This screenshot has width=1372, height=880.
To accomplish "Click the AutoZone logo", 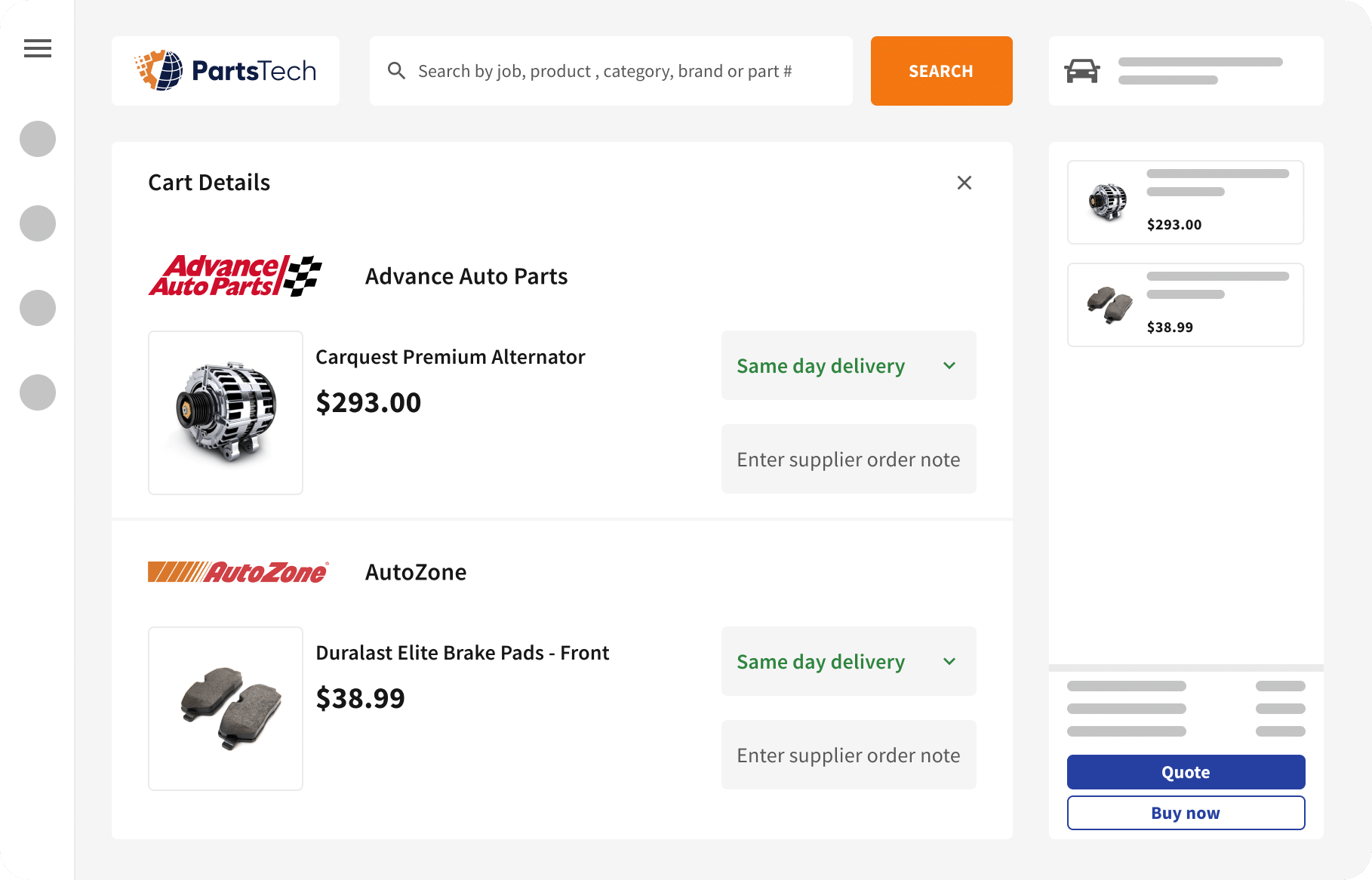I will (x=238, y=572).
